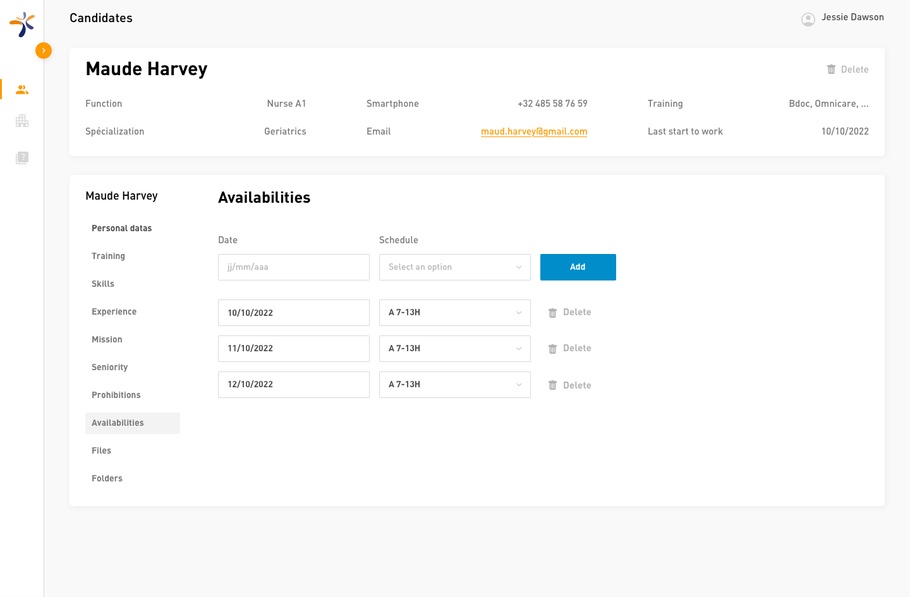The height and width of the screenshot is (597, 910).
Task: Click the trash icon for 11/10/2022 availability
Action: click(x=552, y=349)
